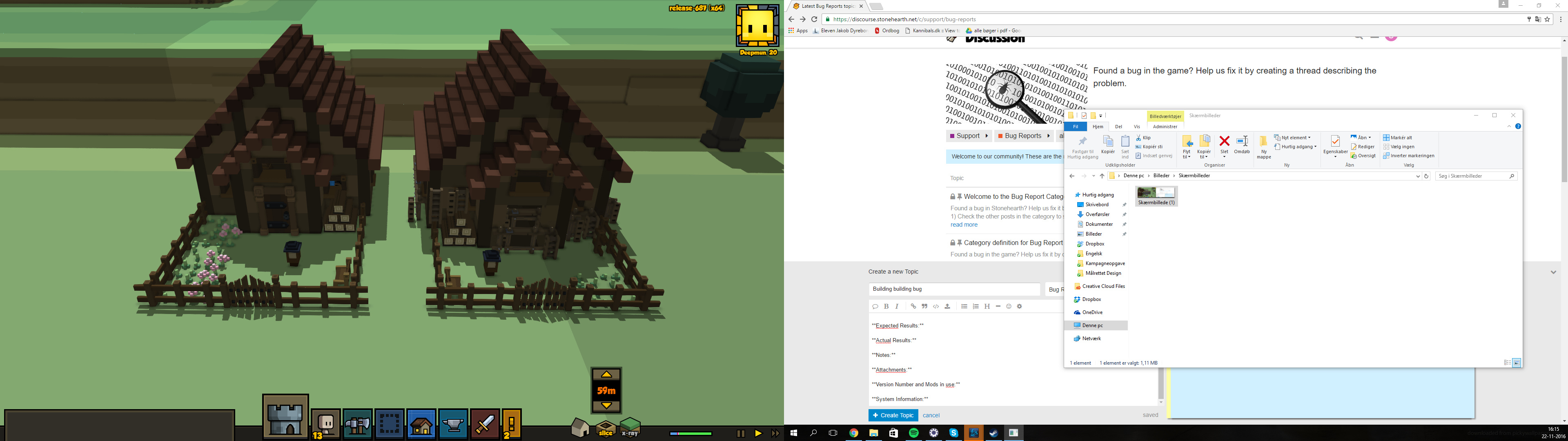Click the game performance meter bar
Image resolution: width=1568 pixels, height=441 pixels.
[x=691, y=434]
